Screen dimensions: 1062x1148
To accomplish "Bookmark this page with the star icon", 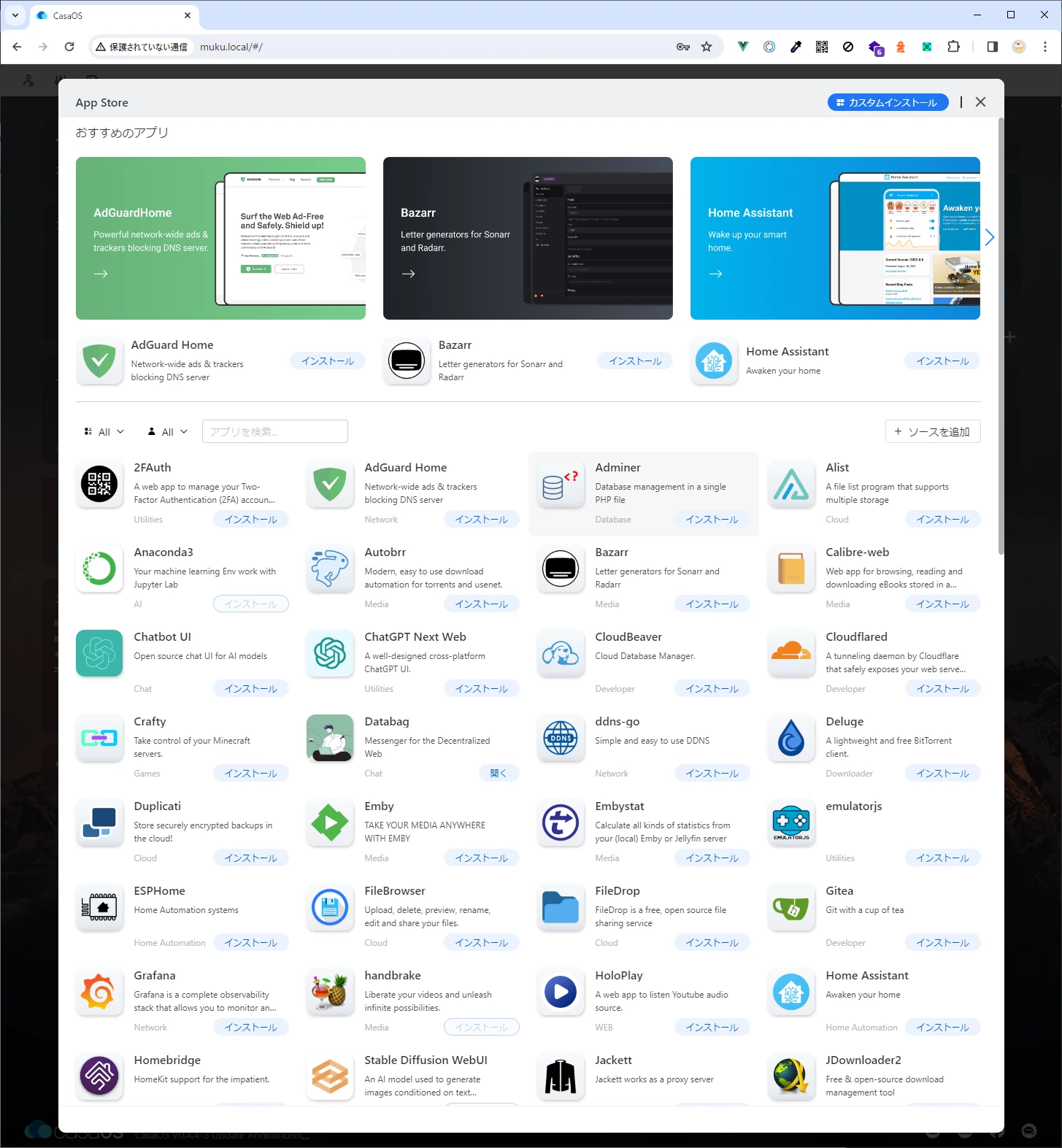I will tap(707, 47).
